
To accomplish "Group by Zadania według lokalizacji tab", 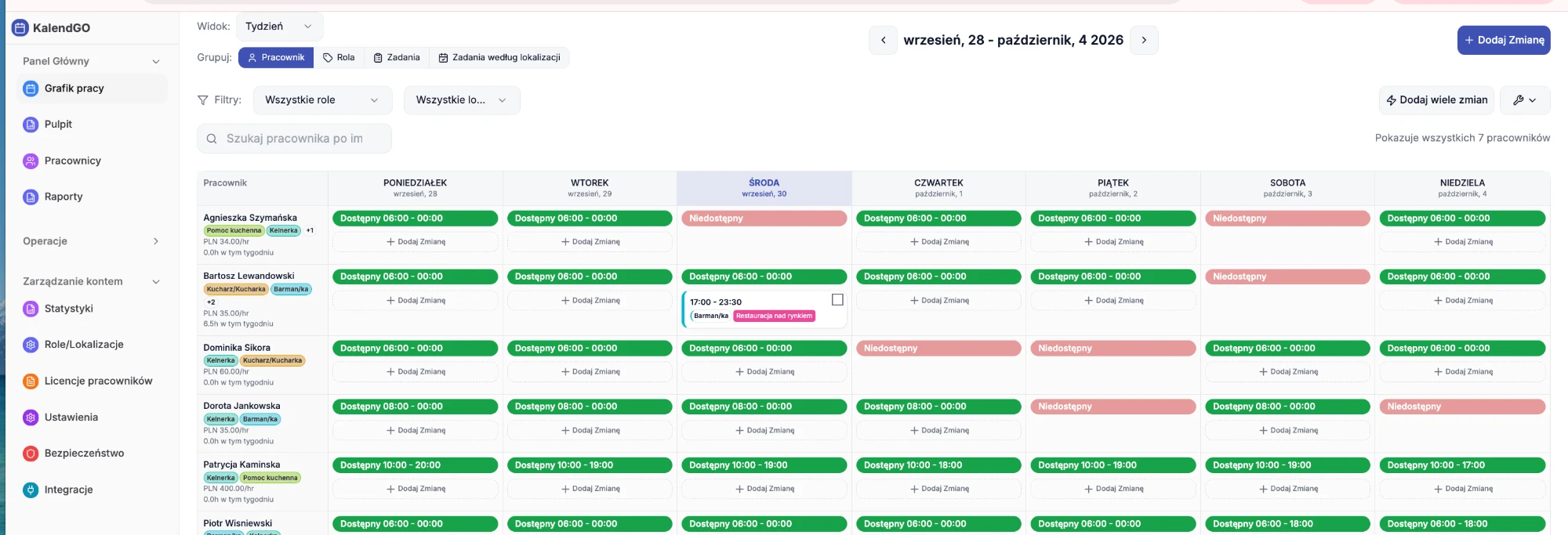I will pyautogui.click(x=499, y=58).
